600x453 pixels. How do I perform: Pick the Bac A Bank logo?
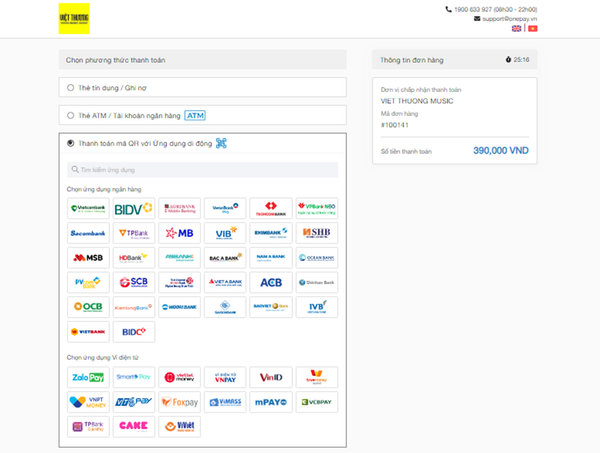point(225,258)
